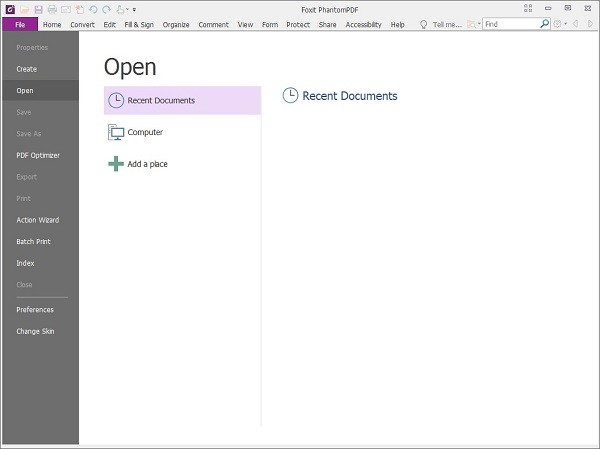Screen dimensions: 600x449
Task: Select the Protect tab
Action: tap(298, 24)
